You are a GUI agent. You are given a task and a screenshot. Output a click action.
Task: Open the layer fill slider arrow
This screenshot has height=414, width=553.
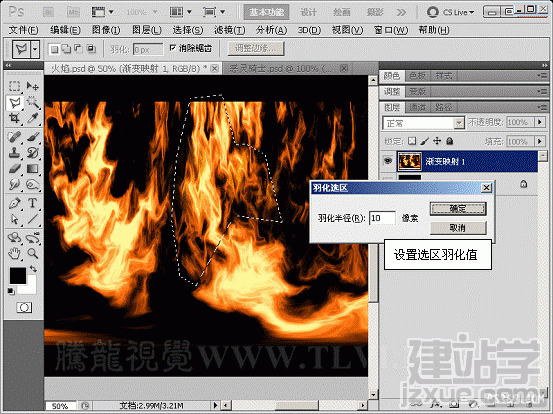(x=540, y=141)
